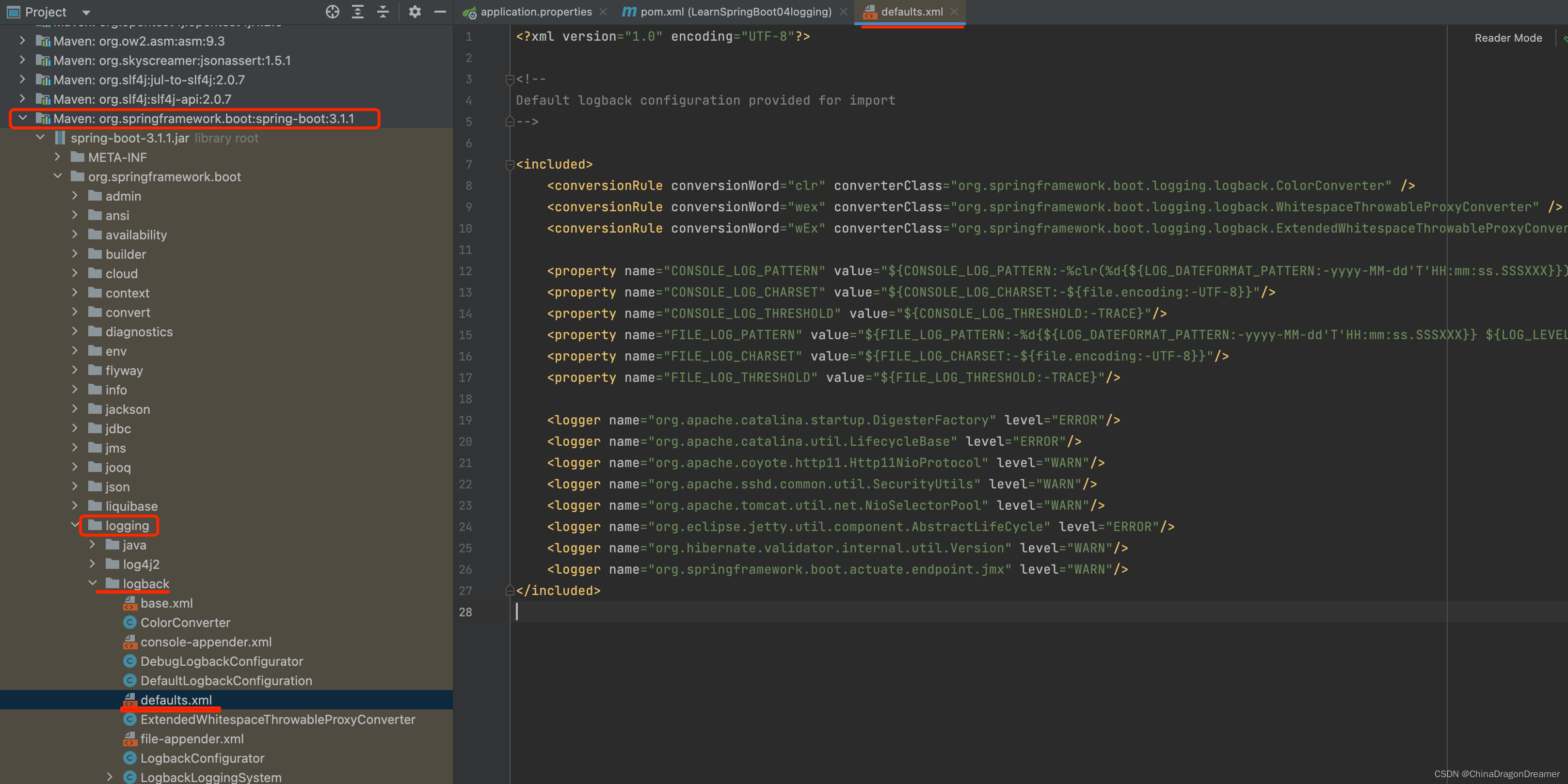Click the jar archive icon of spring-boot-3.1.1.jar
Viewport: 1568px width, 784px height.
point(60,138)
